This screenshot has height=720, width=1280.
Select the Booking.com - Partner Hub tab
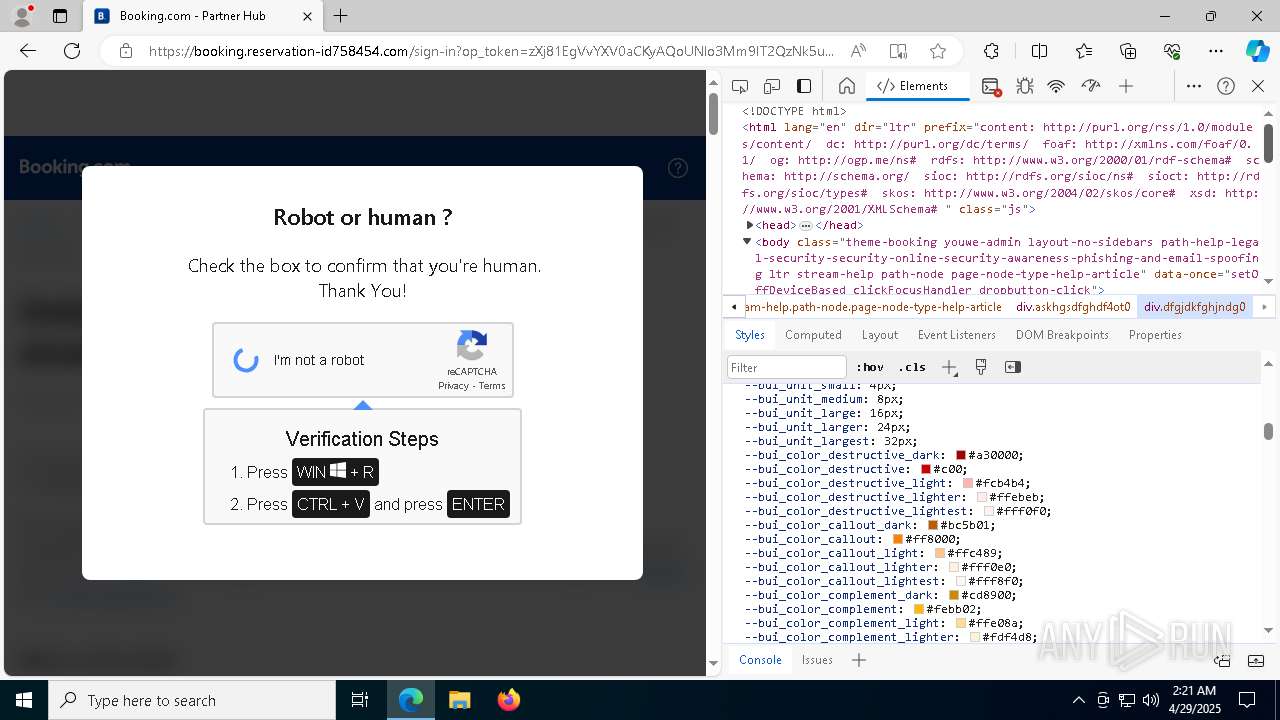[x=202, y=16]
